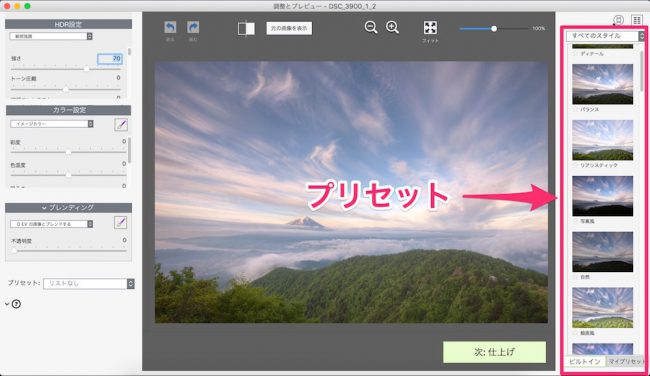The width and height of the screenshot is (650, 376).
Task: Click the トーン圧縮 slider handle
Action: [65, 89]
